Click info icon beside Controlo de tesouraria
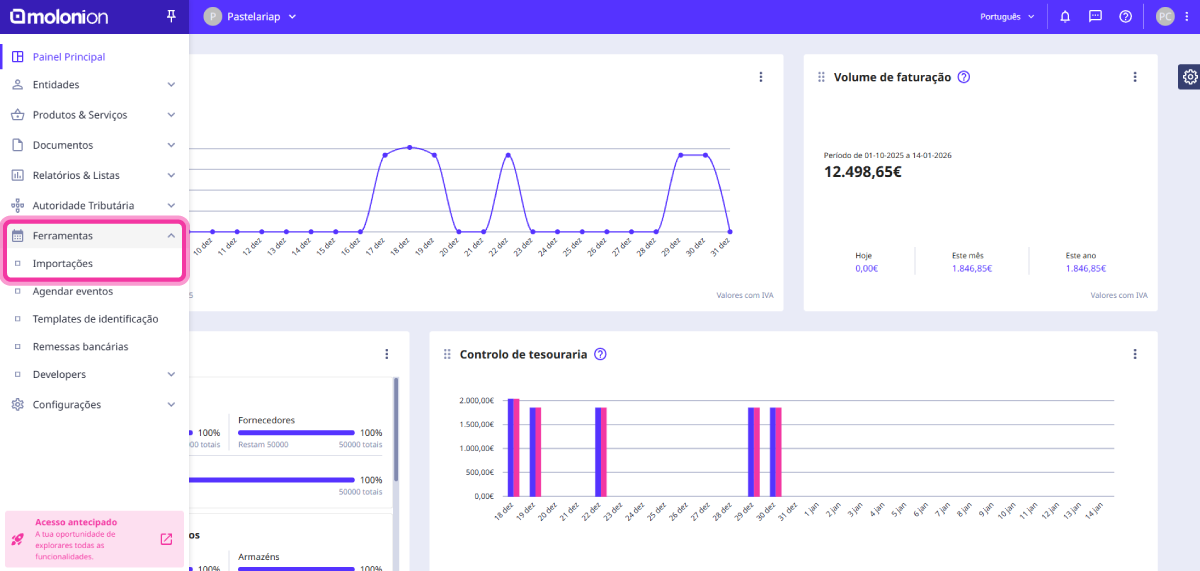Image resolution: width=1200 pixels, height=571 pixels. [600, 354]
